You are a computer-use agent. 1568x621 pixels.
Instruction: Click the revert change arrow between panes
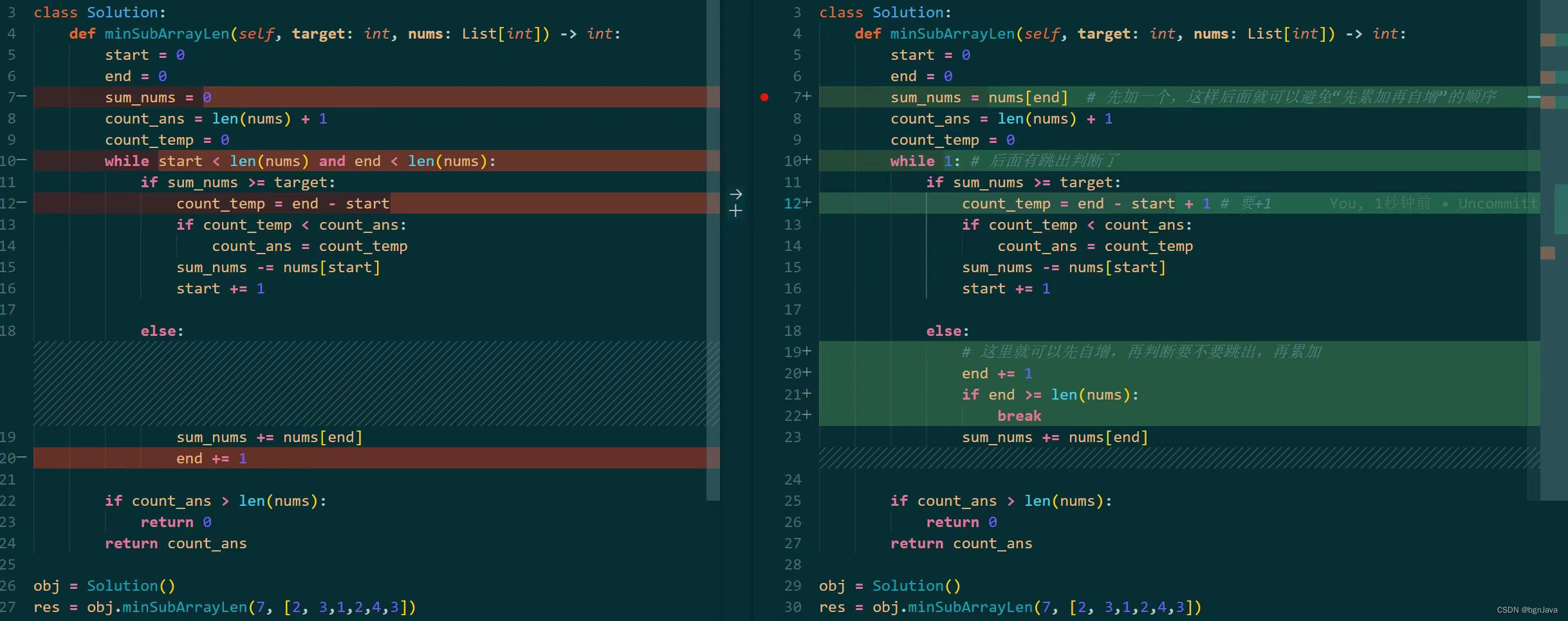(736, 194)
